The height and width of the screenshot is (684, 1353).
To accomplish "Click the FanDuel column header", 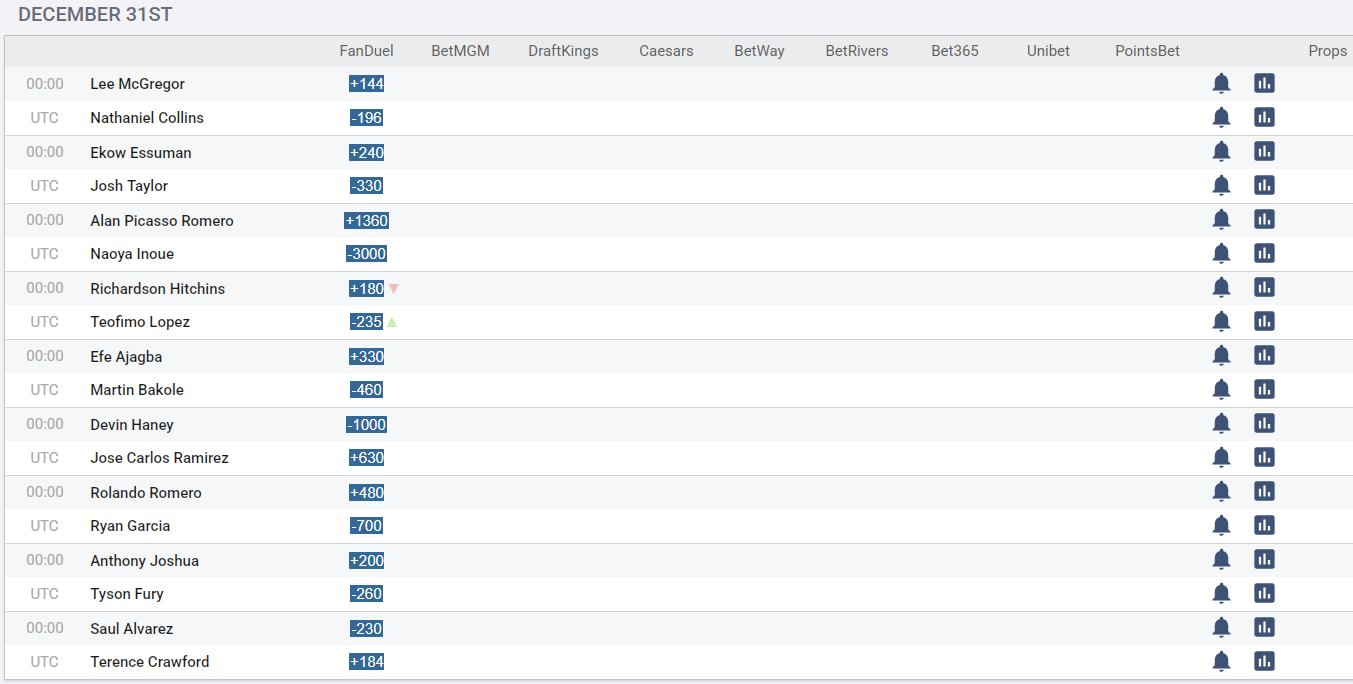I will pyautogui.click(x=366, y=51).
